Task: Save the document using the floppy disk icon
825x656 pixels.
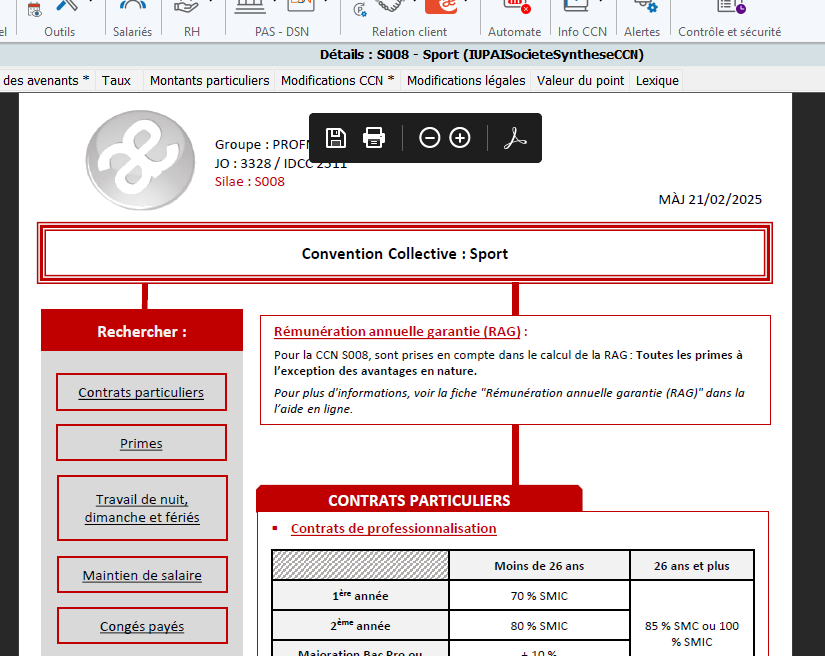Action: coord(336,138)
